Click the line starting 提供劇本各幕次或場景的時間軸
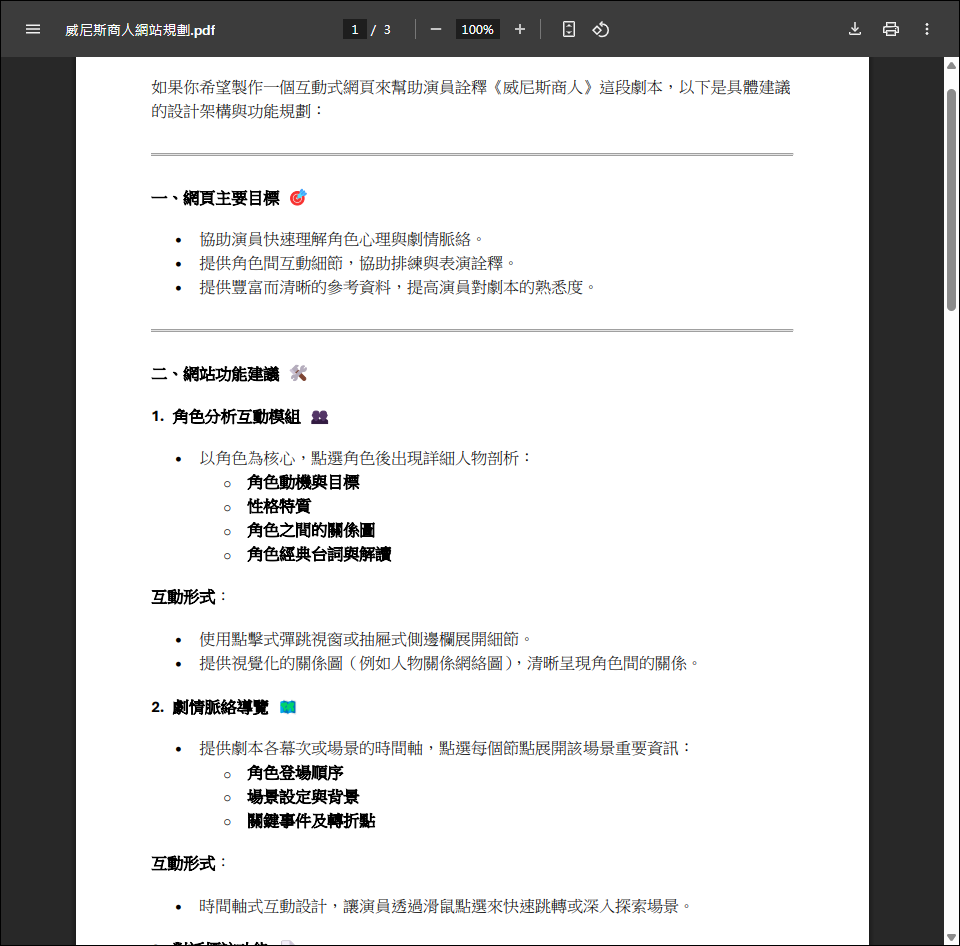 point(445,748)
